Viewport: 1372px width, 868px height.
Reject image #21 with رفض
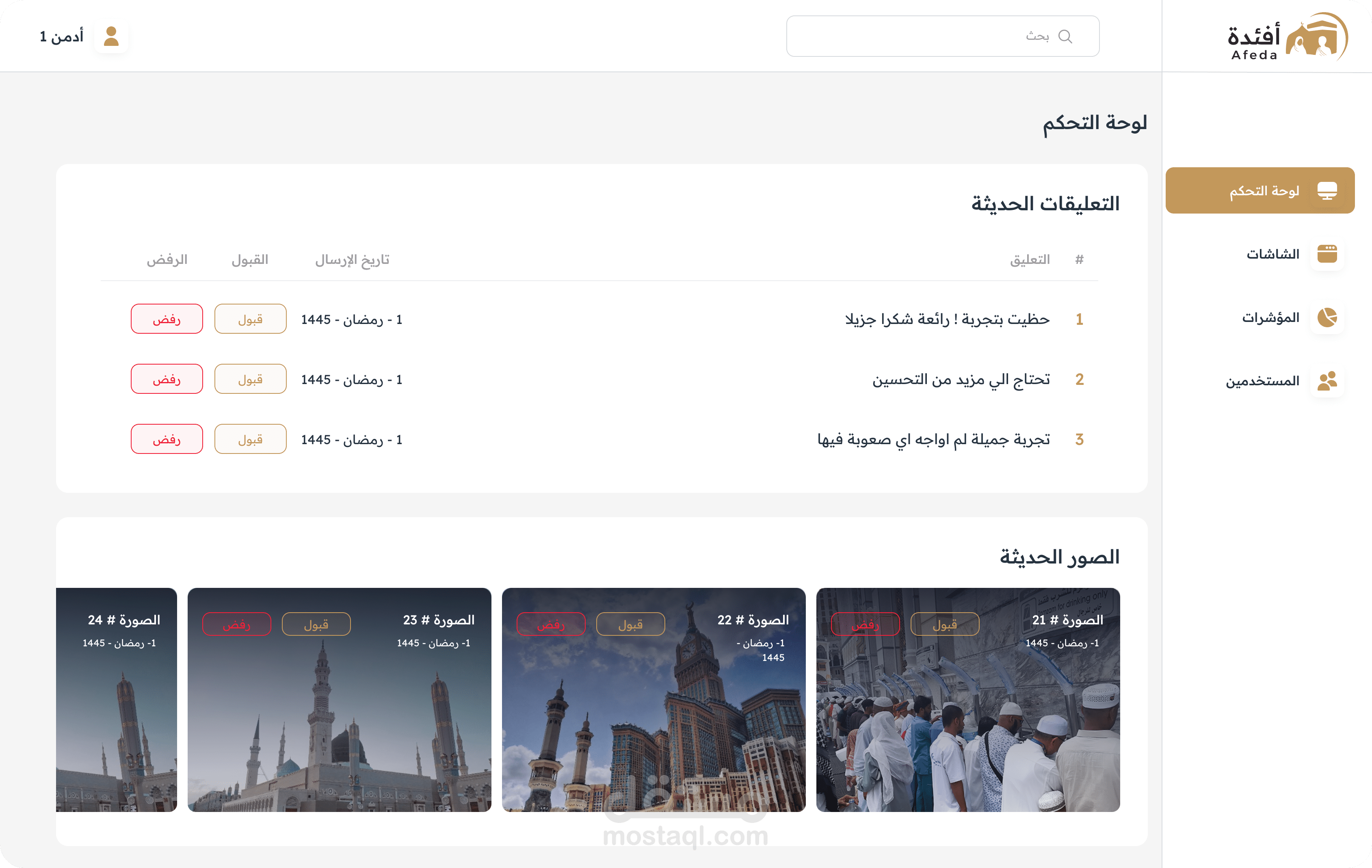point(865,624)
